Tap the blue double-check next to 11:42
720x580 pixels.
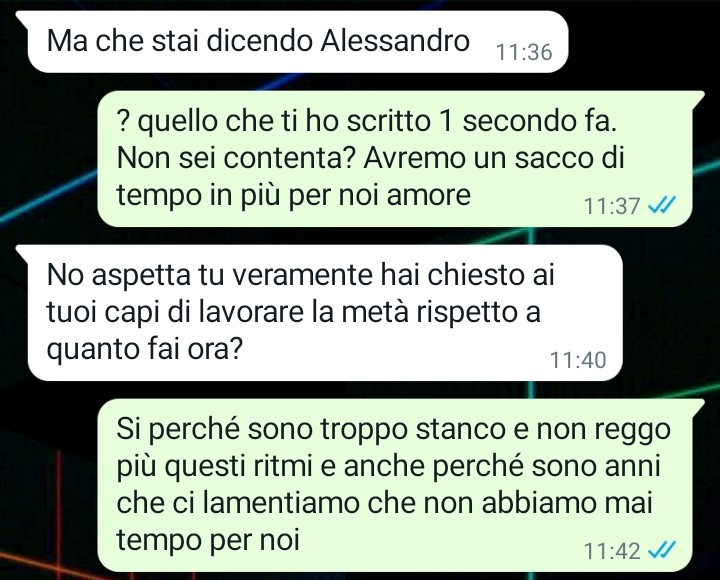[662, 549]
